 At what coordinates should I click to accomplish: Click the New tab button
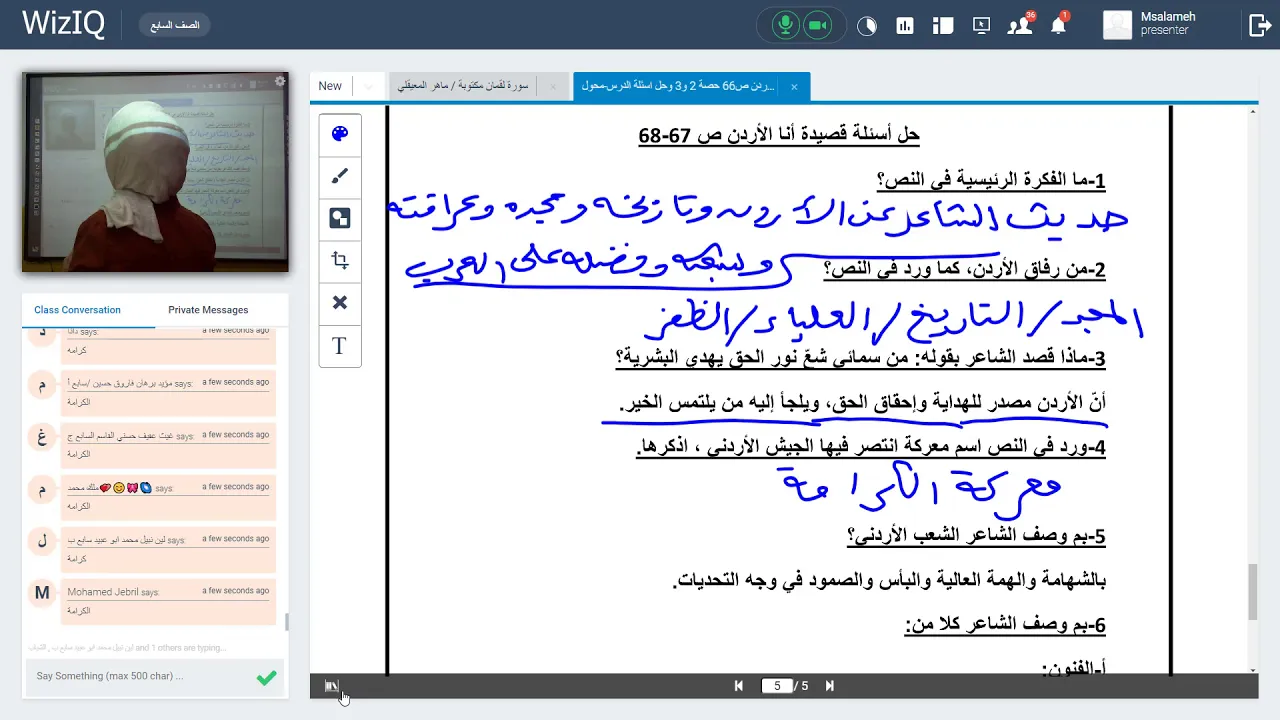click(330, 86)
